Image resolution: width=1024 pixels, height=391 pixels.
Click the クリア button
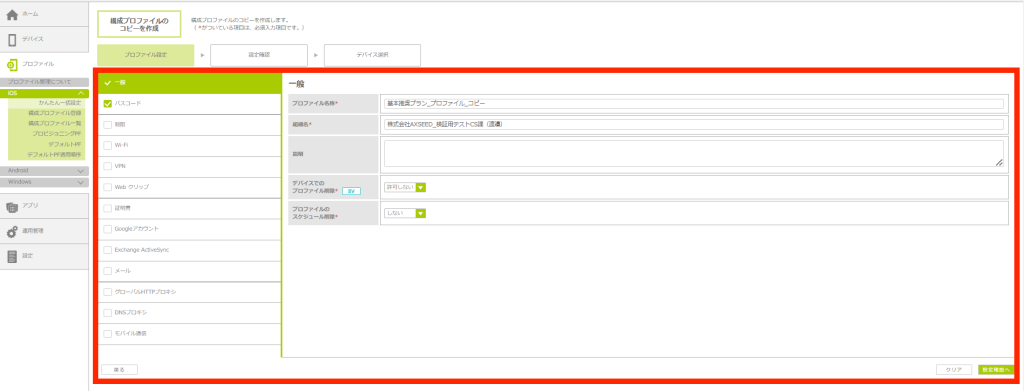954,369
